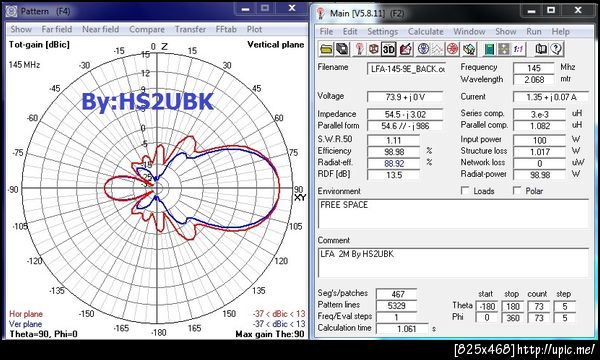Open the 3D viewer toolbar button

(389, 49)
